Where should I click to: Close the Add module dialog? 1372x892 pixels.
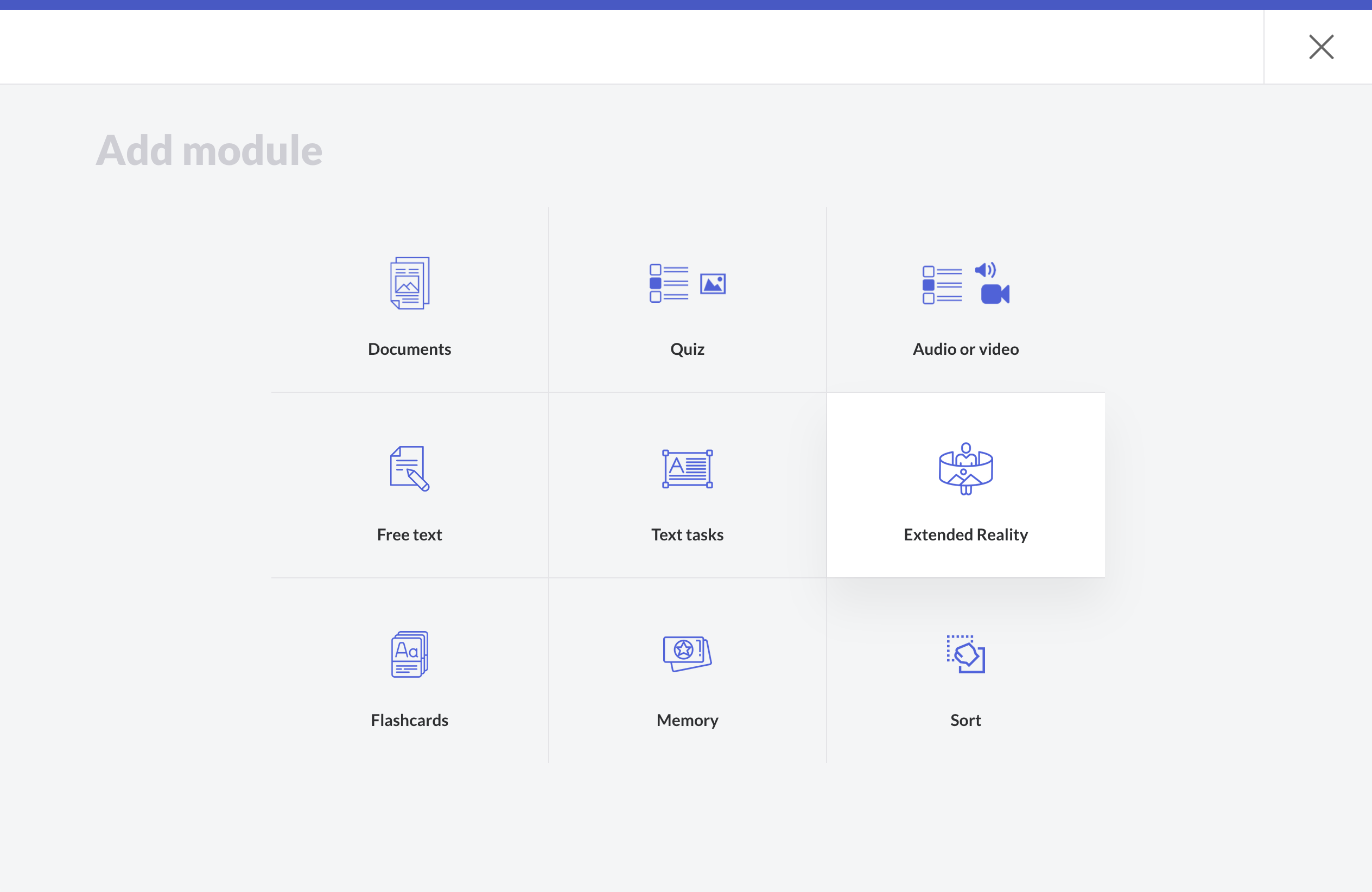click(x=1320, y=47)
